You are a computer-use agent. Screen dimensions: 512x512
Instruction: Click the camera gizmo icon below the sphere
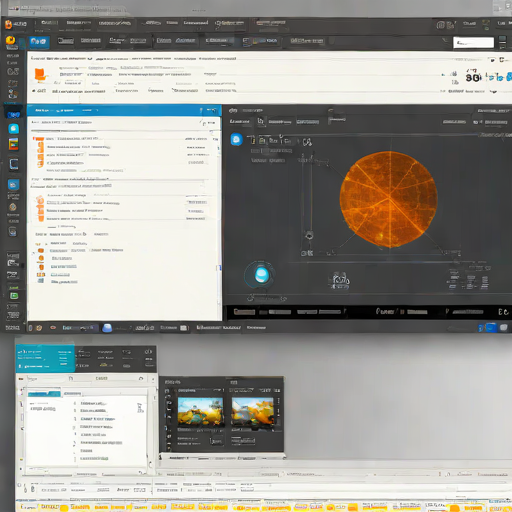(340, 280)
